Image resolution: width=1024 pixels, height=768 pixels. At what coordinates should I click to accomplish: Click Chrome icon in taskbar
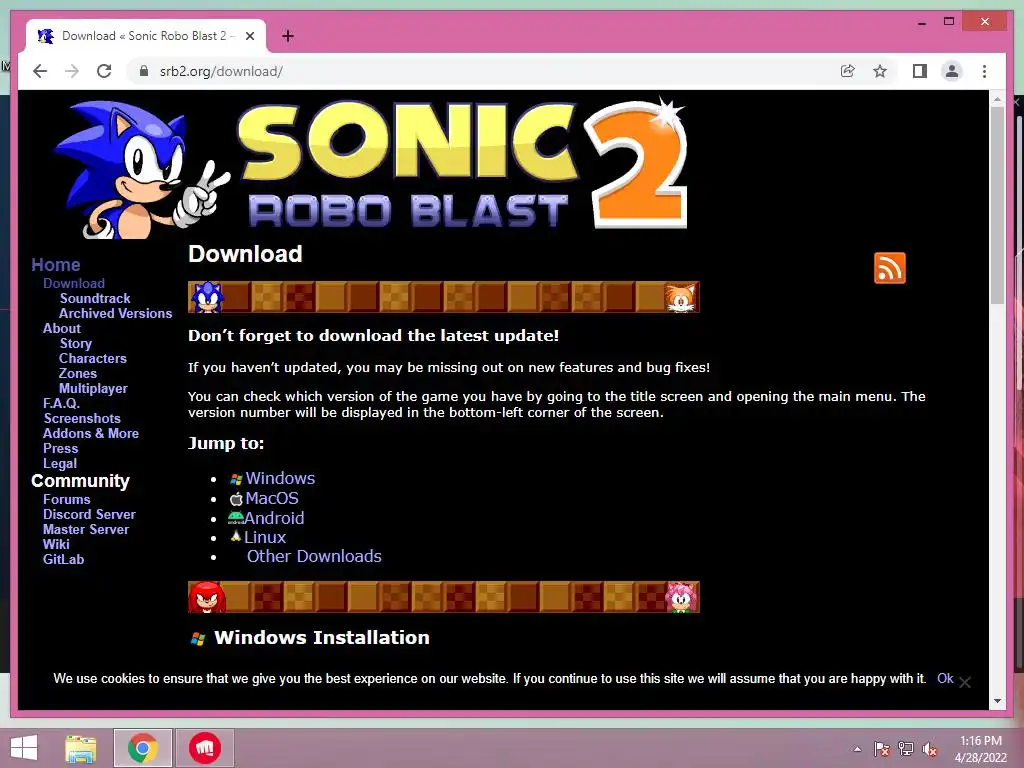coord(142,748)
